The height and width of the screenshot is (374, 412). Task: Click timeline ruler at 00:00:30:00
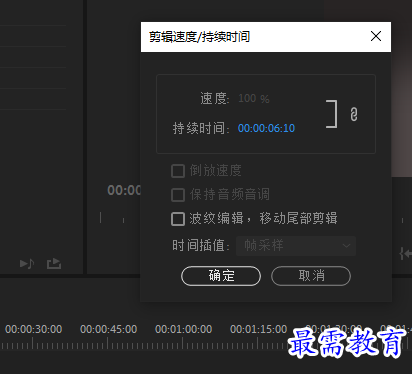click(33, 329)
